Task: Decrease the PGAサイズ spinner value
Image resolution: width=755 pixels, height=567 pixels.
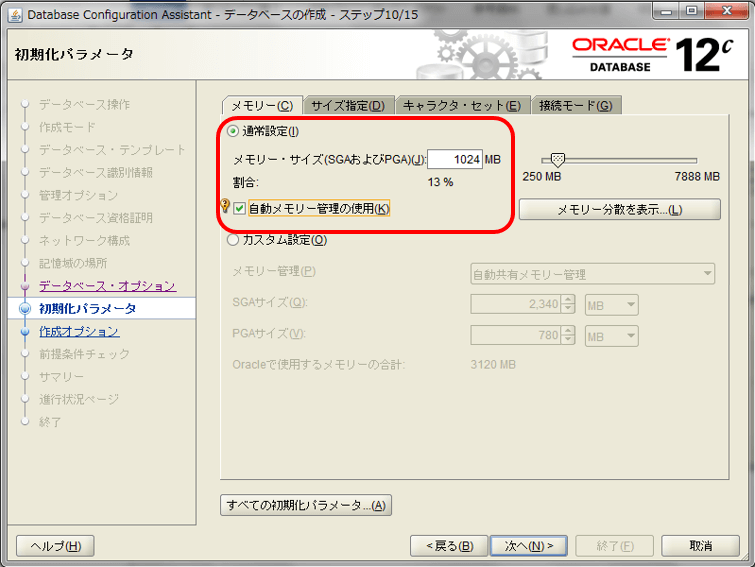Action: coord(569,341)
